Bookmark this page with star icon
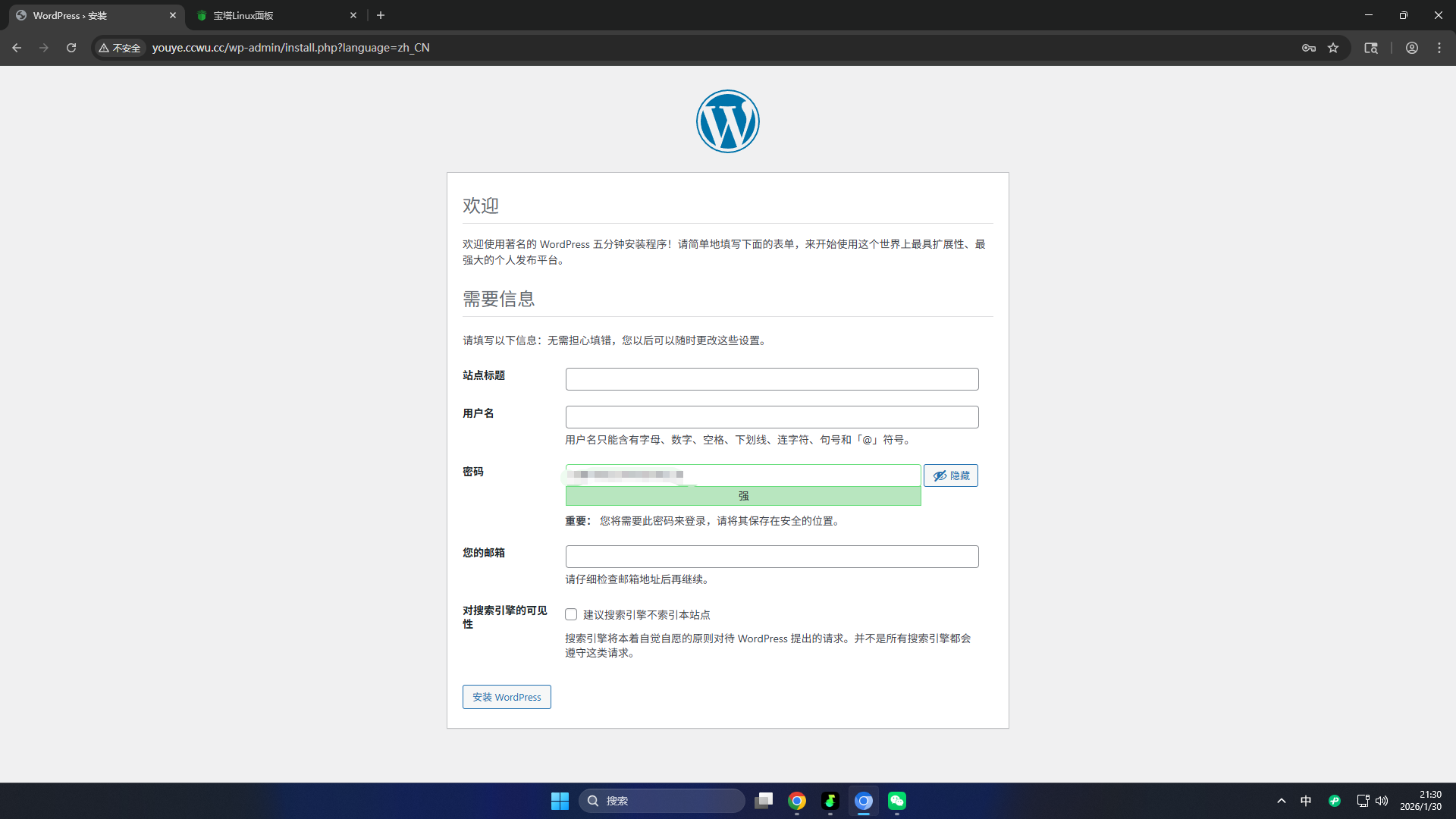This screenshot has height=819, width=1456. [1333, 48]
